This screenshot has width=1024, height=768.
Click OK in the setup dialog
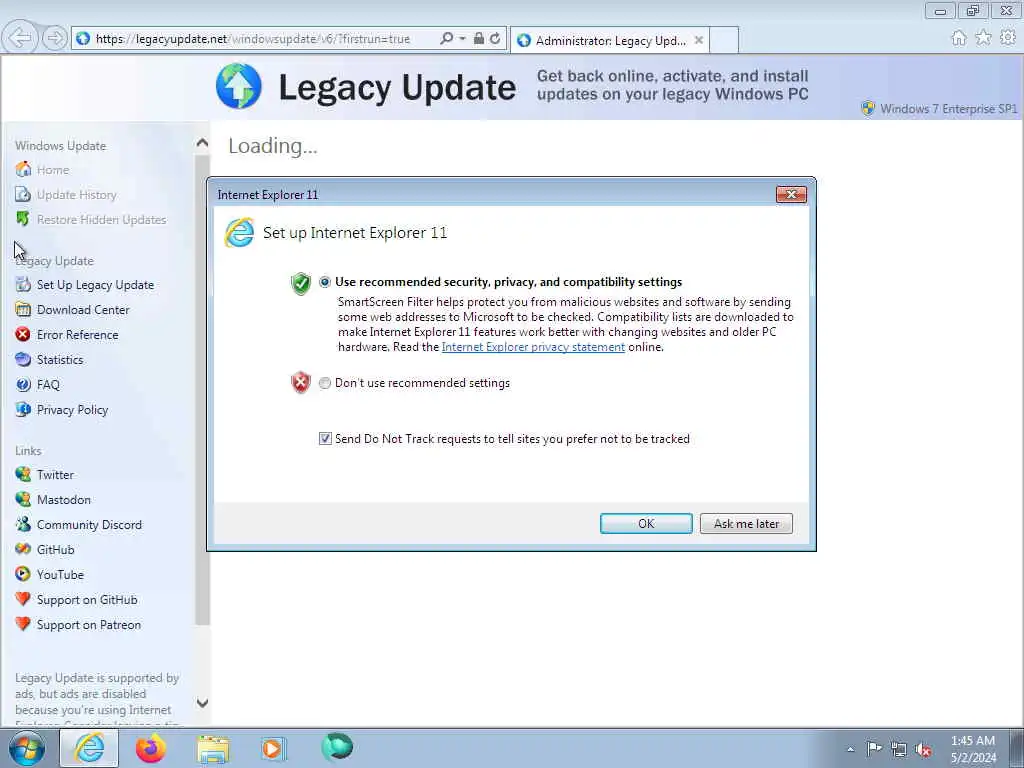[646, 524]
